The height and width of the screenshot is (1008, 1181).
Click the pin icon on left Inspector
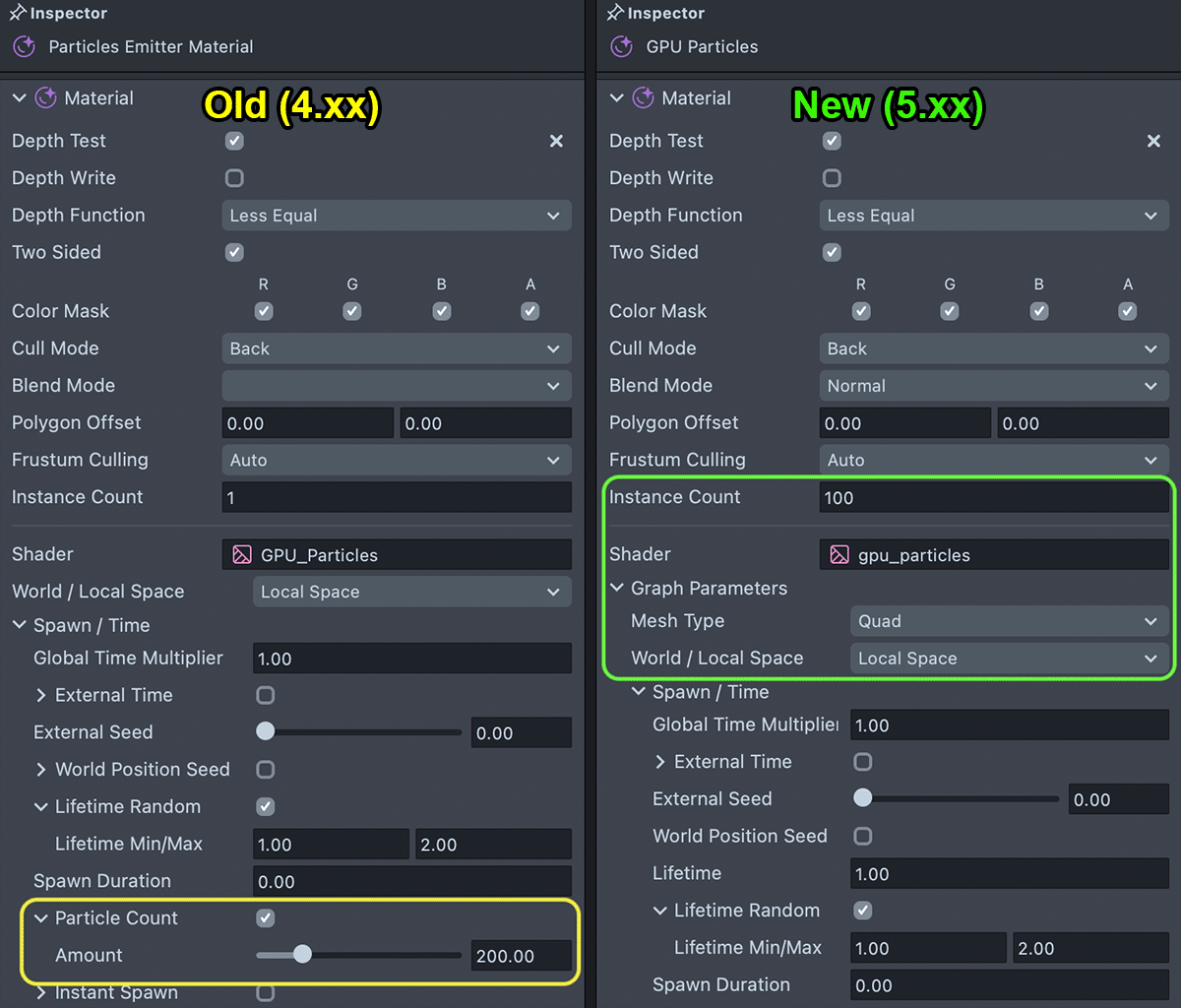(18, 13)
